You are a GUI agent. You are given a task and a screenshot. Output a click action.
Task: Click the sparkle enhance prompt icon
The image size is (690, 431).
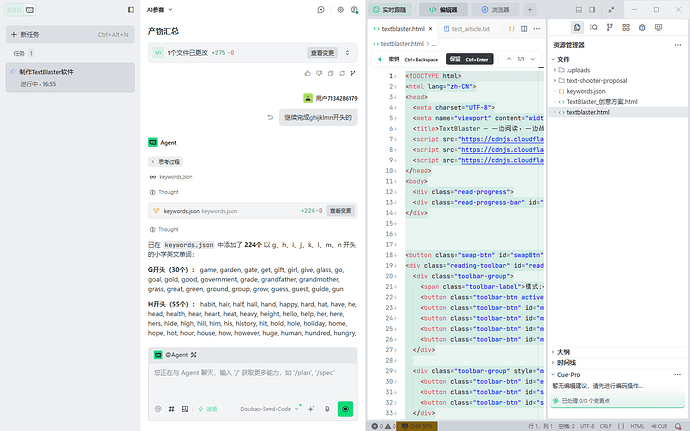click(311, 409)
